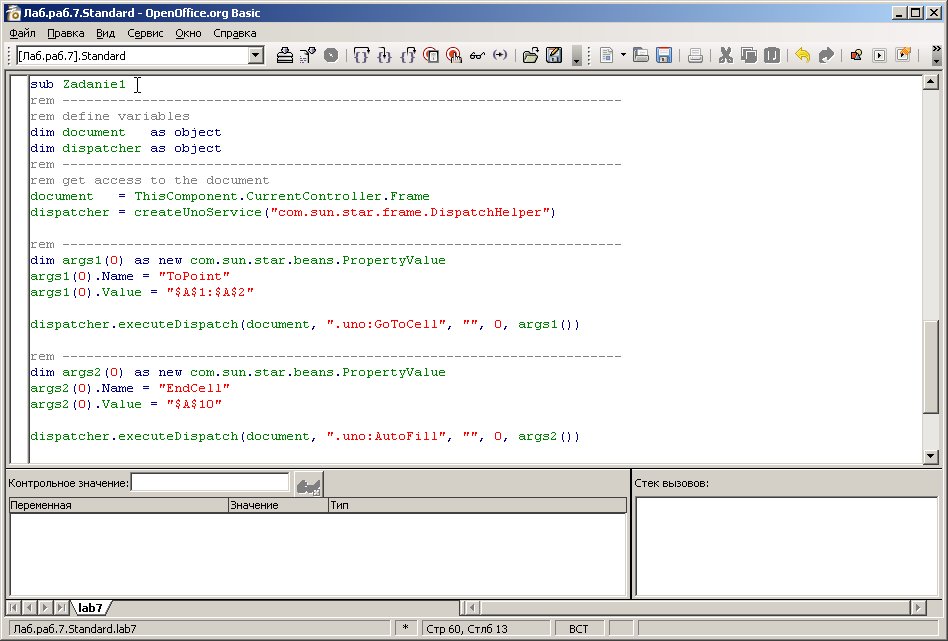Open the Сервис menu
This screenshot has height=641, width=948.
(145, 33)
